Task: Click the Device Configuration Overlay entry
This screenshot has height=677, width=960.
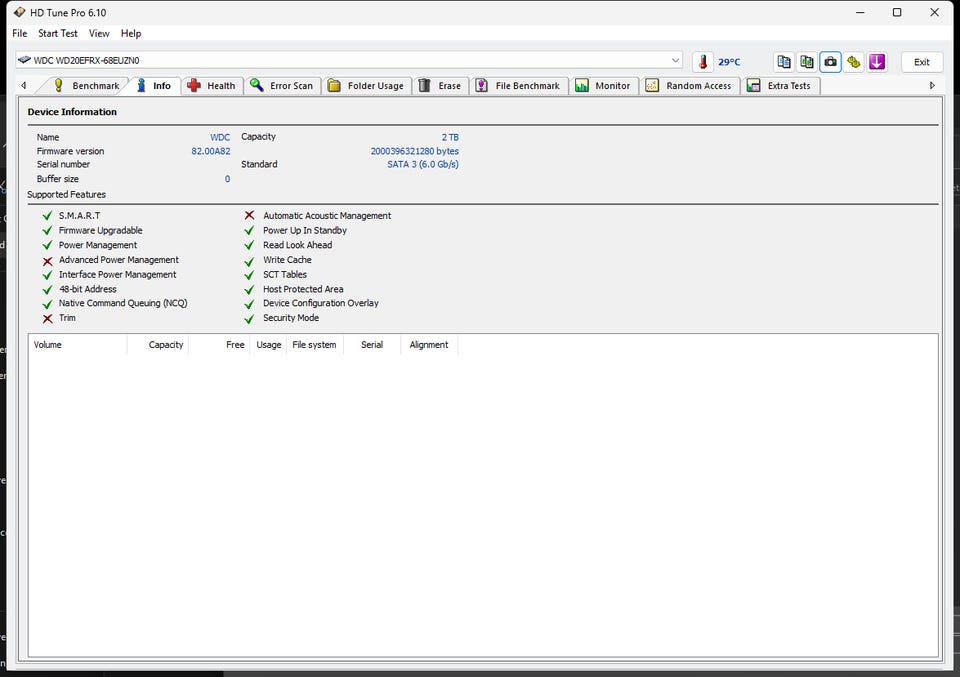Action: pyautogui.click(x=321, y=303)
